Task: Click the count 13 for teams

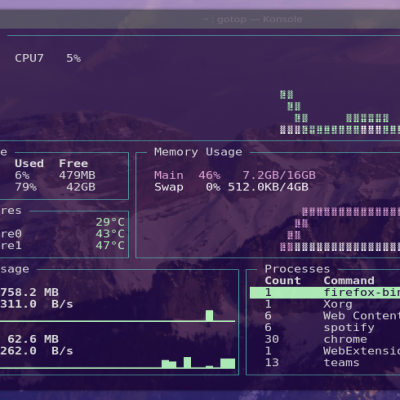Action: 272,362
